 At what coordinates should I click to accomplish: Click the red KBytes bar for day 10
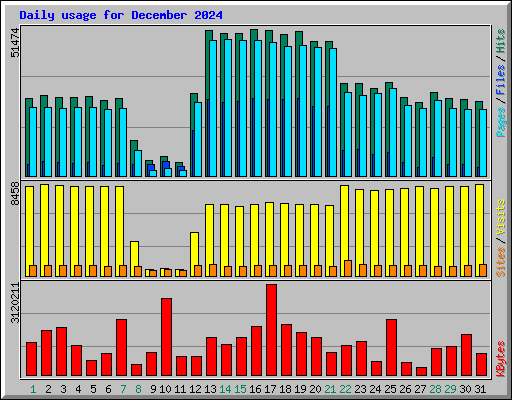(166, 337)
